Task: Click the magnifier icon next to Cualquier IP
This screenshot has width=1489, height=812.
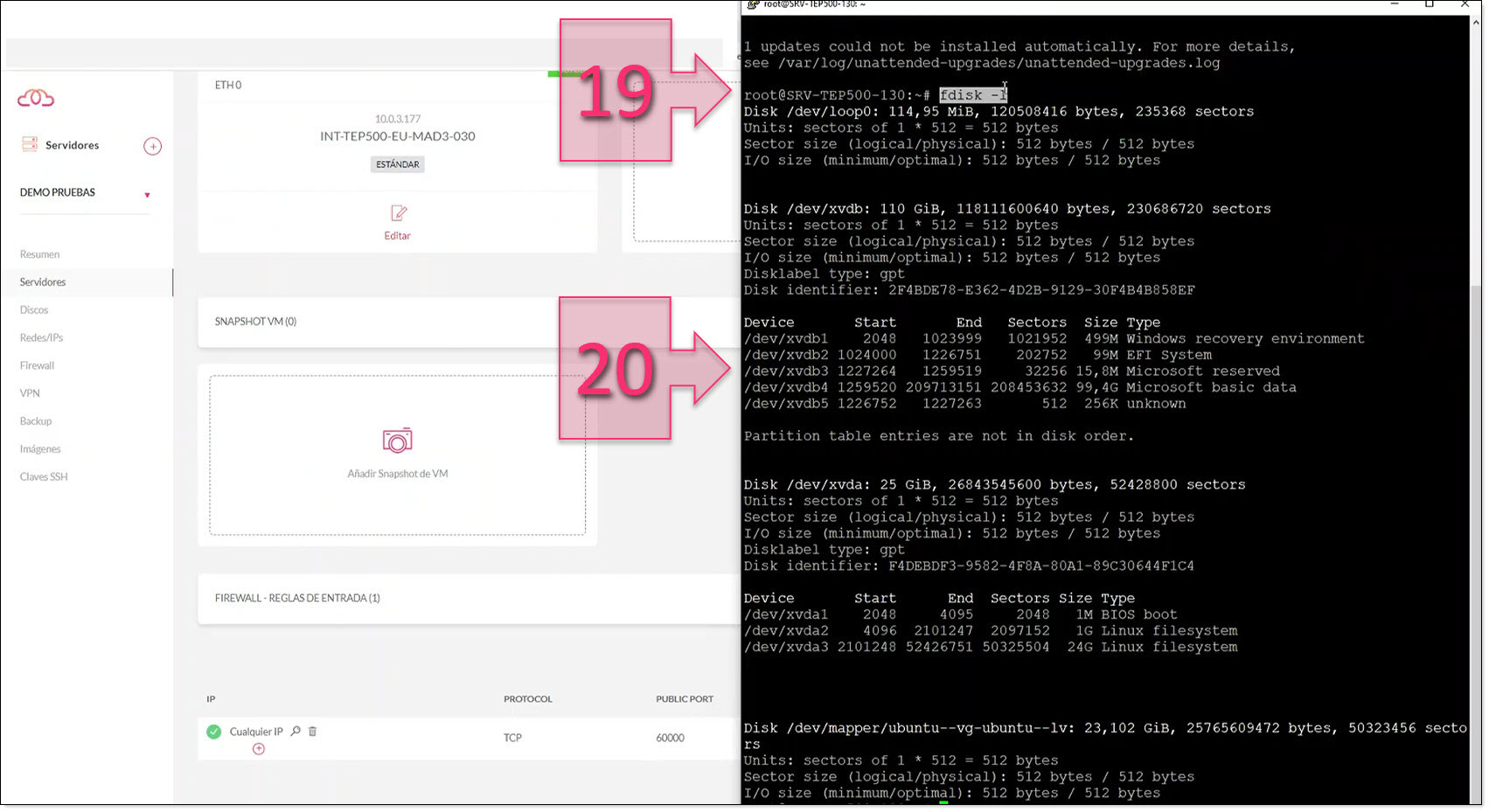Action: coord(297,732)
